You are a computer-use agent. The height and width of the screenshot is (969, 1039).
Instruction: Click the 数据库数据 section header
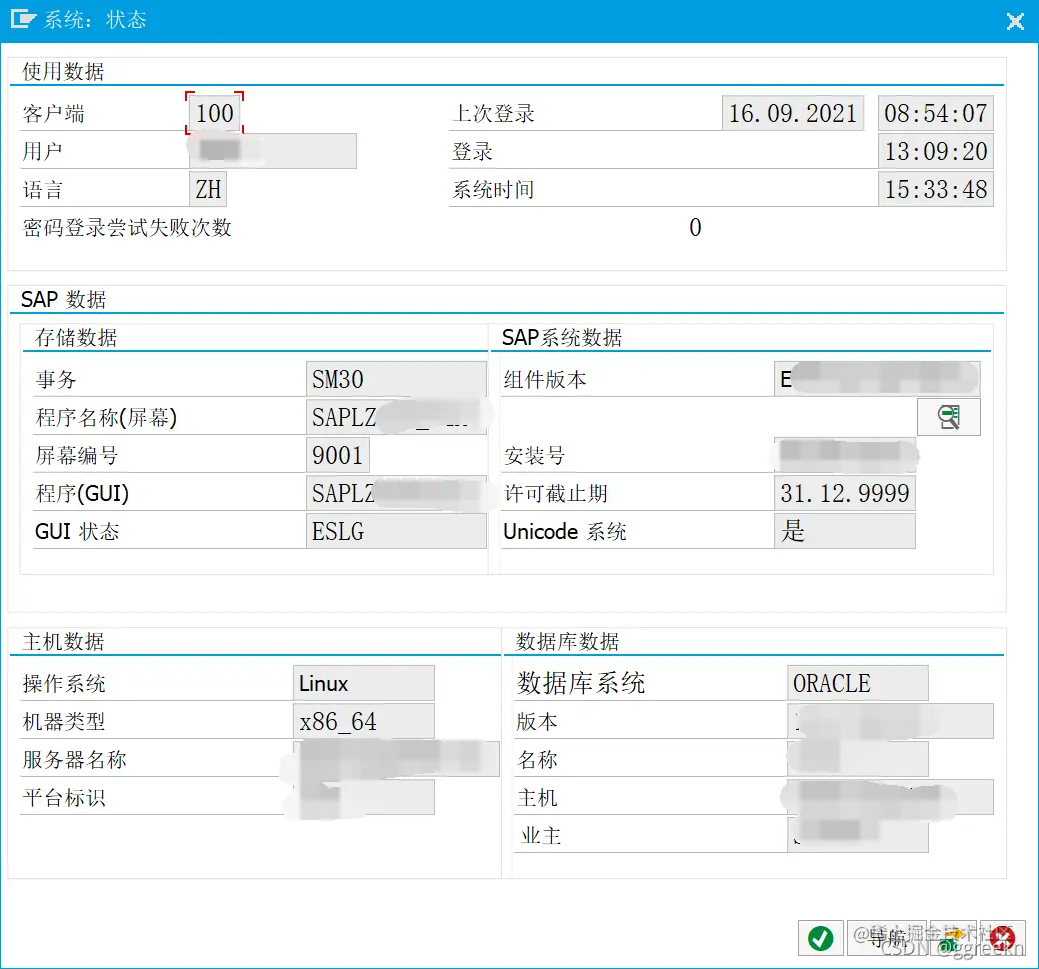tap(567, 642)
